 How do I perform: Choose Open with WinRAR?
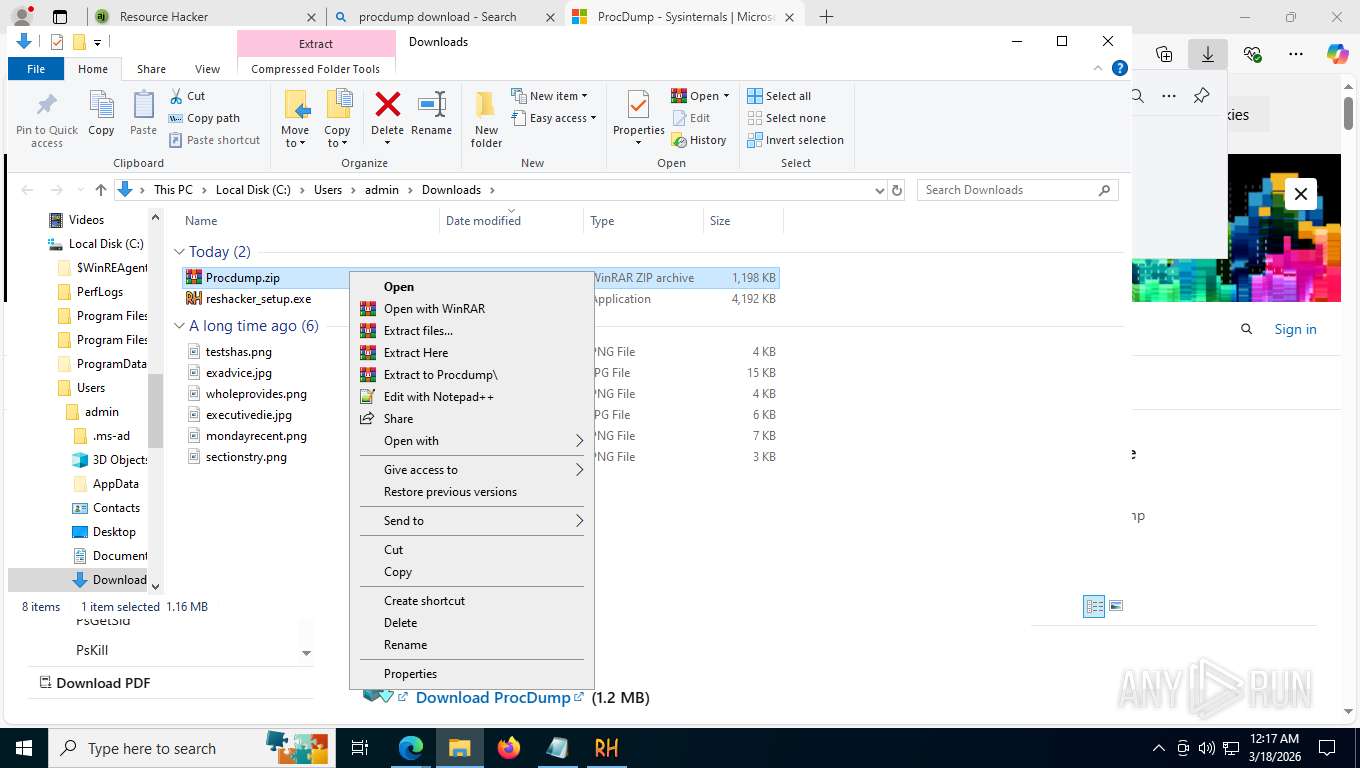point(471,309)
